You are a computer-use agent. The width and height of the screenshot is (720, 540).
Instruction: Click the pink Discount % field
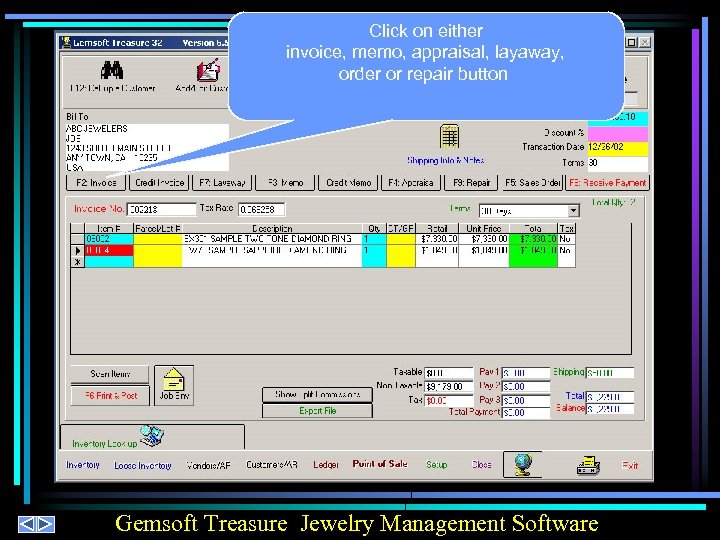[x=618, y=133]
